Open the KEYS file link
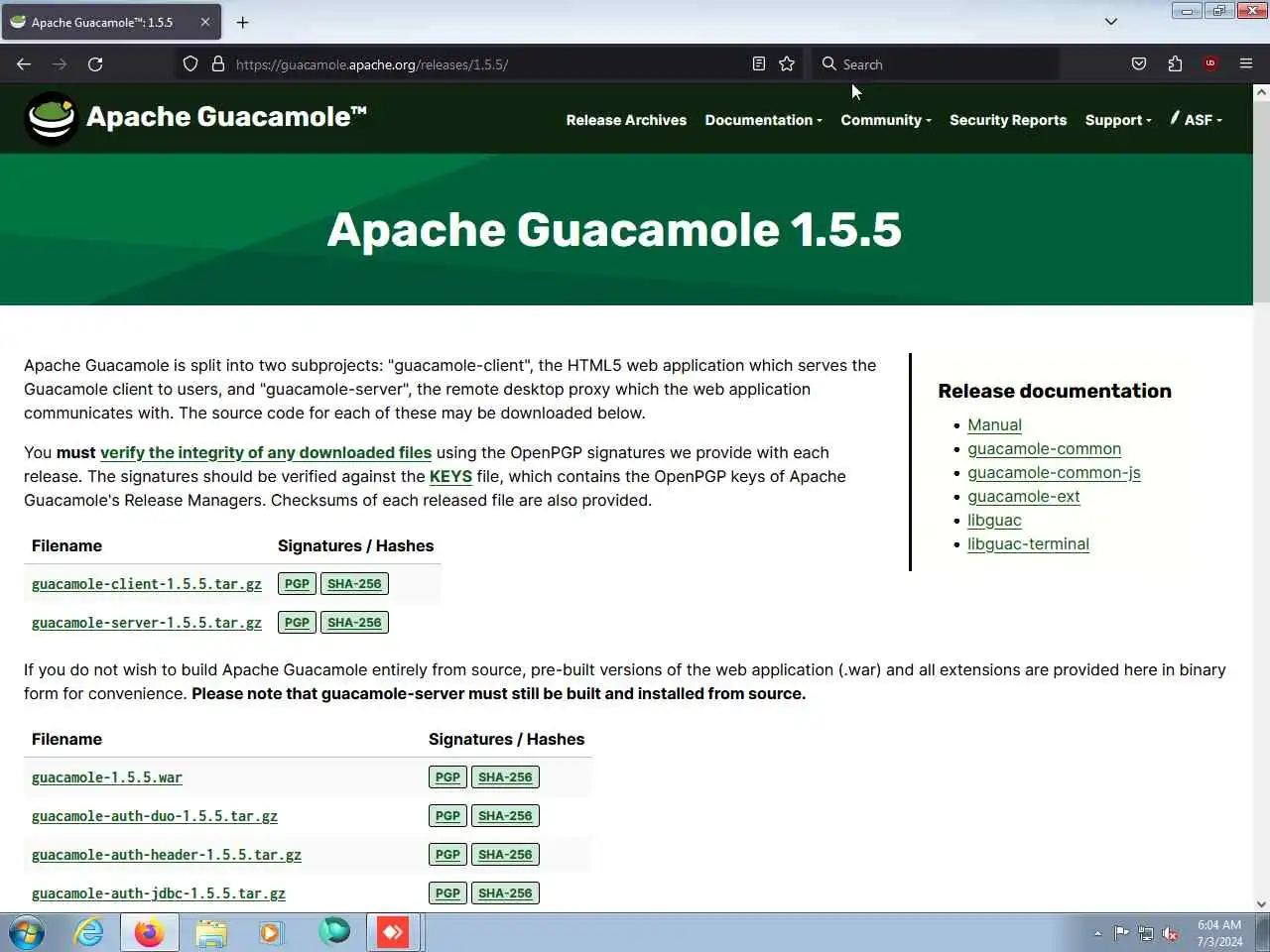 [450, 476]
